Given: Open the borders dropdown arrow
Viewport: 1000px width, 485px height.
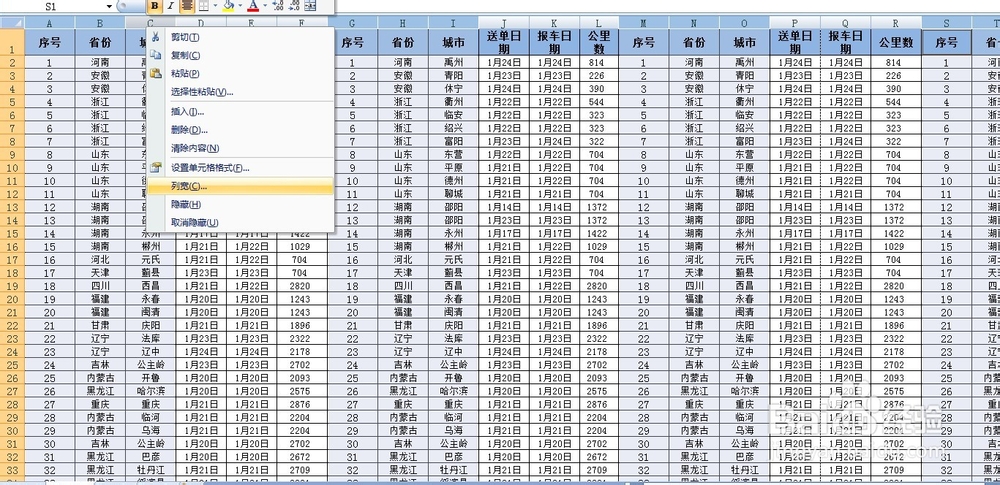Looking at the screenshot, I should pos(215,6).
